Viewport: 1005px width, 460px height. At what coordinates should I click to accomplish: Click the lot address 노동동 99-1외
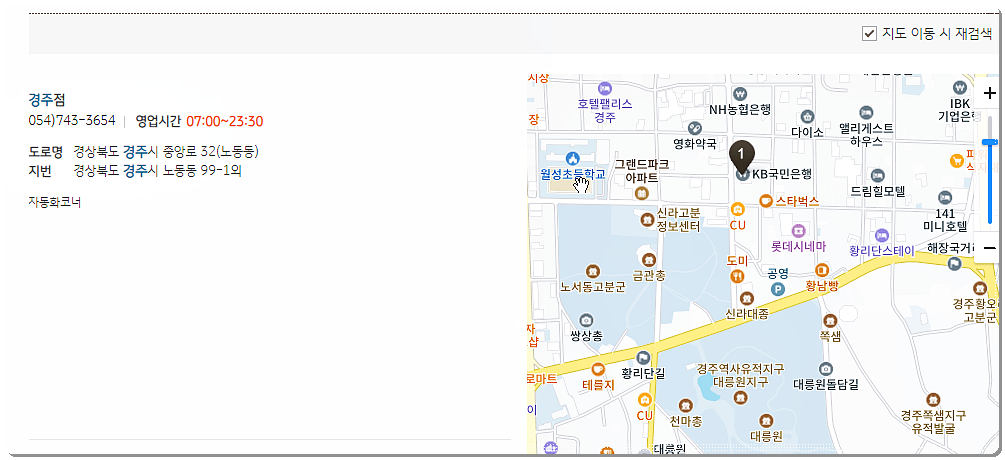(x=201, y=171)
